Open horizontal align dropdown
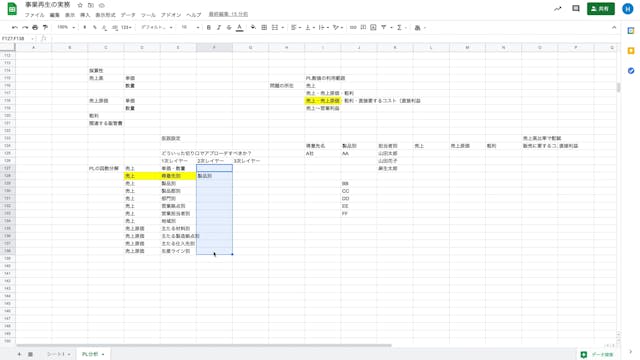This screenshot has height=360, width=640. (x=296, y=27)
